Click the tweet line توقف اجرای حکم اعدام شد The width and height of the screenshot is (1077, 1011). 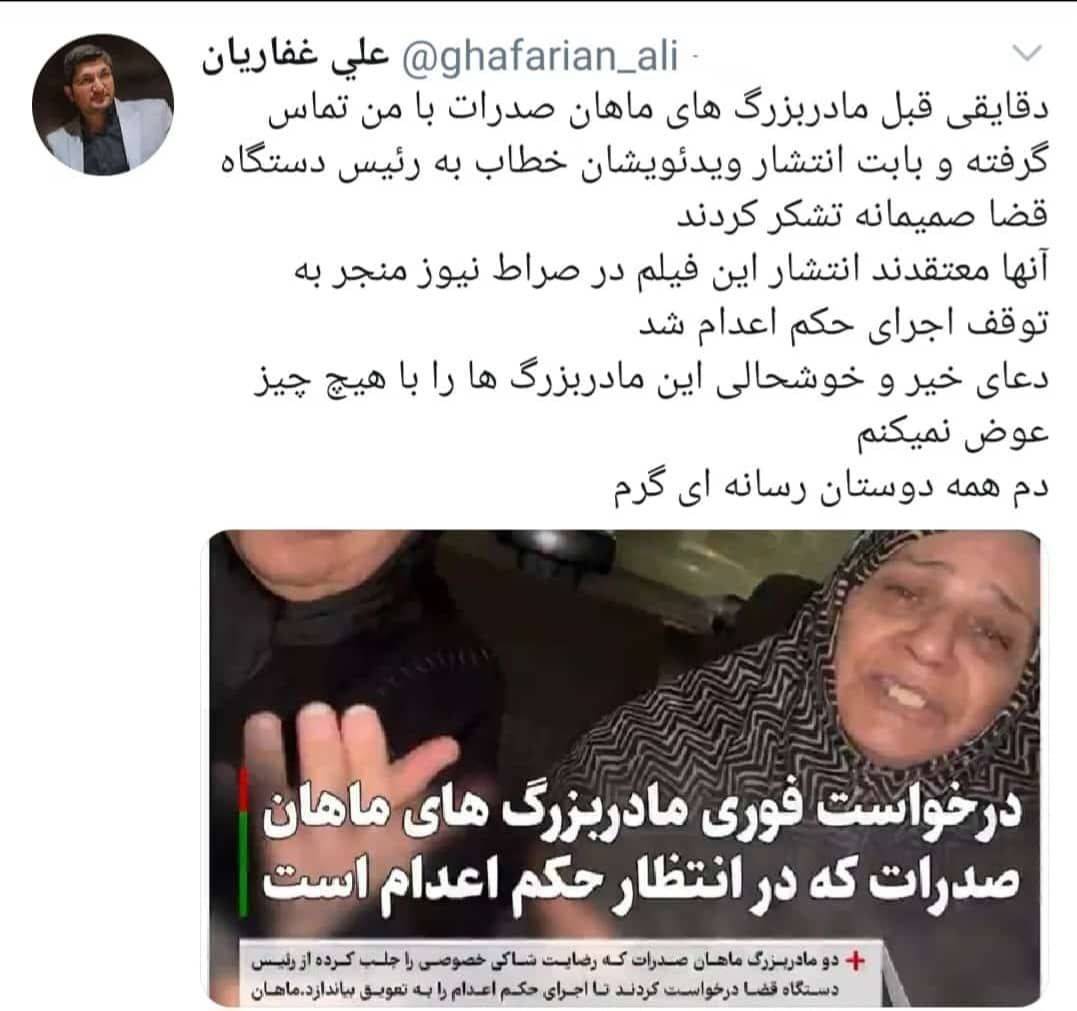click(844, 325)
